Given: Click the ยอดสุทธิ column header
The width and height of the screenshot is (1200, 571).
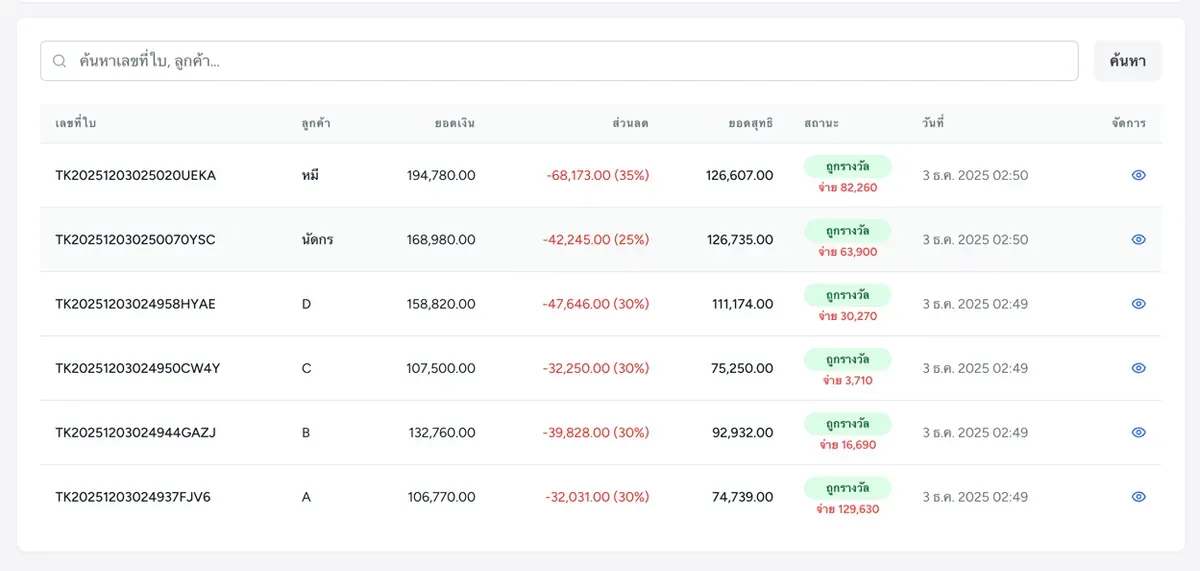Looking at the screenshot, I should point(751,124).
